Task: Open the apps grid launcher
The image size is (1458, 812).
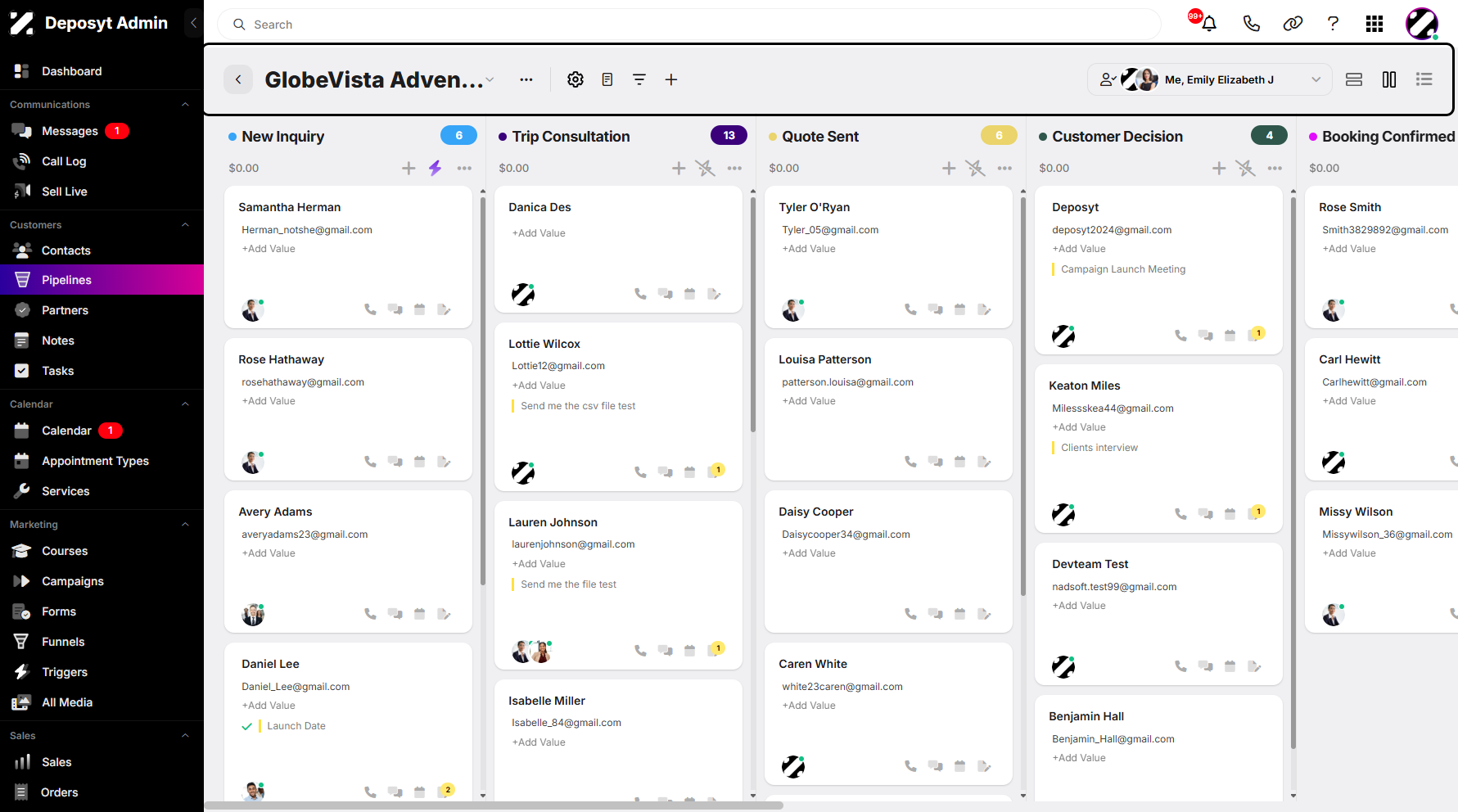Action: point(1374,24)
